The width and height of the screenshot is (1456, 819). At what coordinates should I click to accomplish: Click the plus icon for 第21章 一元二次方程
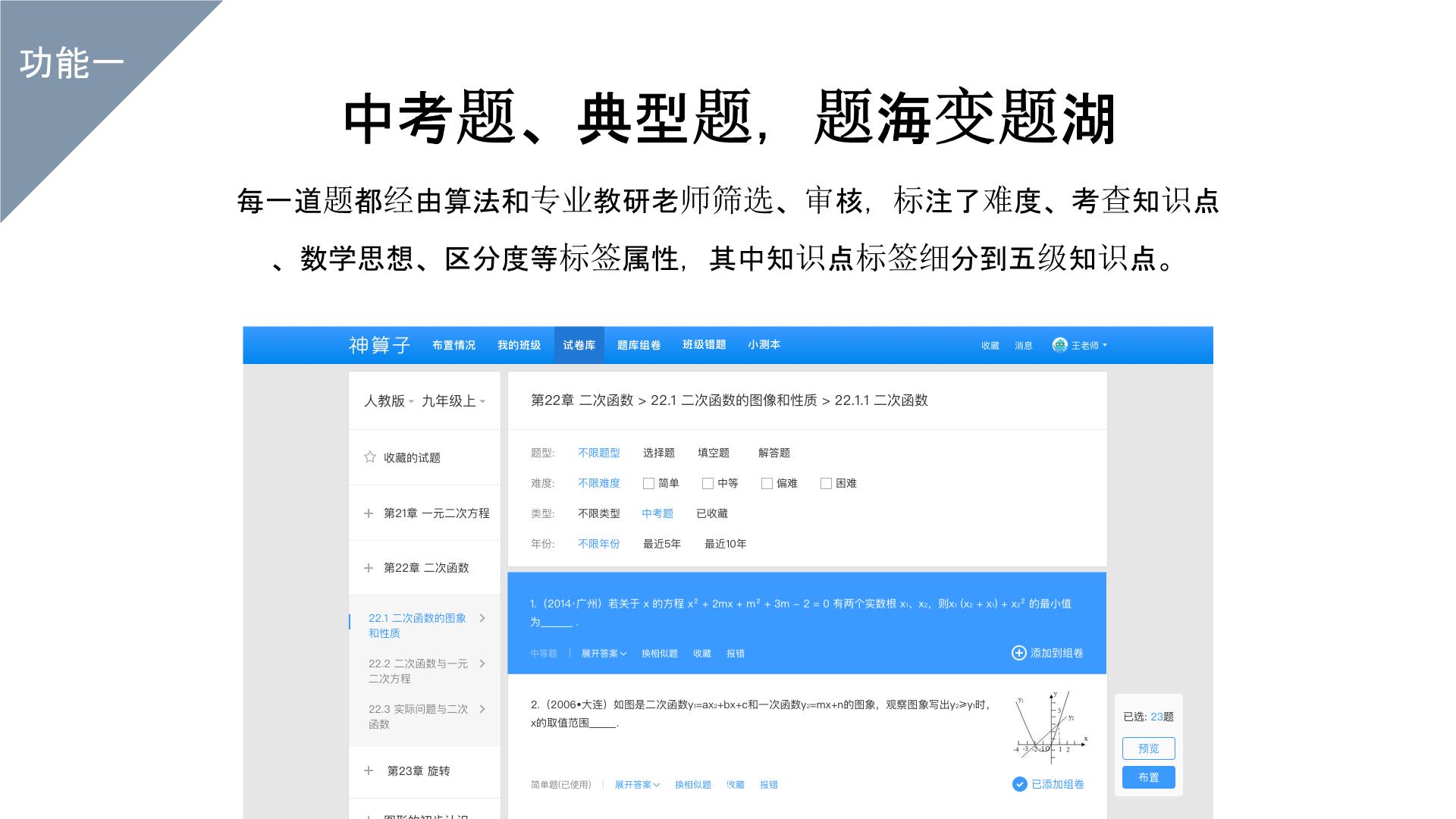coord(369,513)
